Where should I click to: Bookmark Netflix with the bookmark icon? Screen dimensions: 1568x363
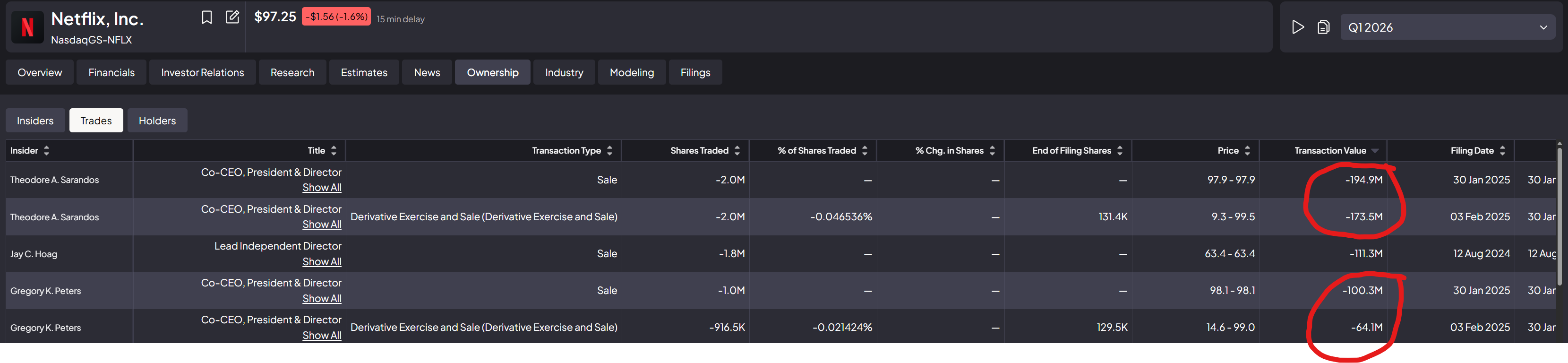pyautogui.click(x=207, y=17)
